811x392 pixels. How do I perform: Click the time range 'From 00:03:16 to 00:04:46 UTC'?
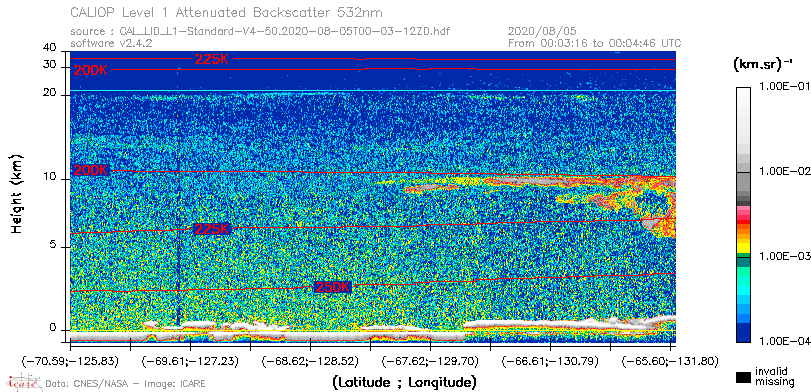pos(594,43)
